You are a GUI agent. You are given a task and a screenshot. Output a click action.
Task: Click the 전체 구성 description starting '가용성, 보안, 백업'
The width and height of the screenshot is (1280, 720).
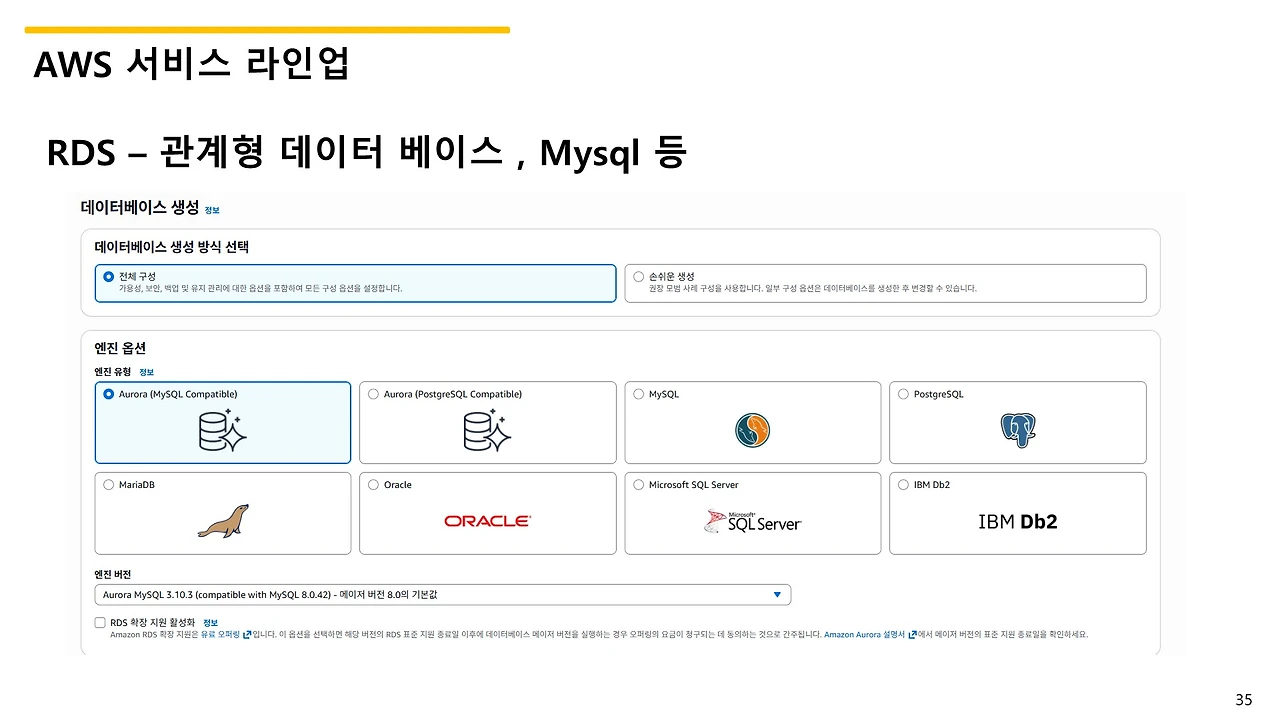point(261,288)
